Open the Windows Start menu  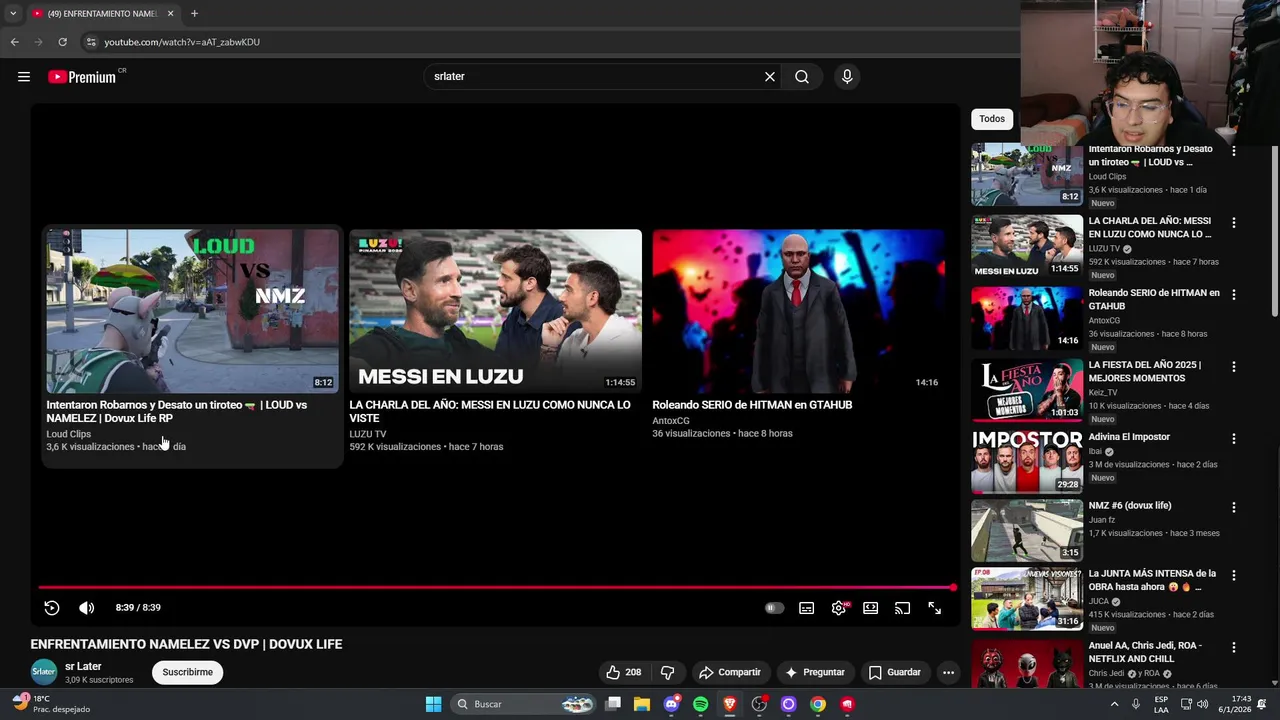[433, 704]
